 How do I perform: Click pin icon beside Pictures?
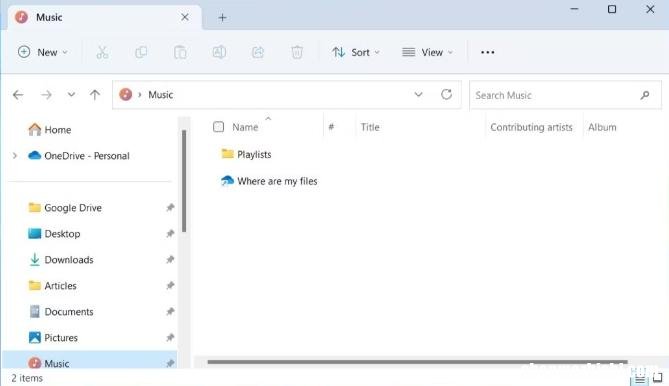click(x=170, y=338)
